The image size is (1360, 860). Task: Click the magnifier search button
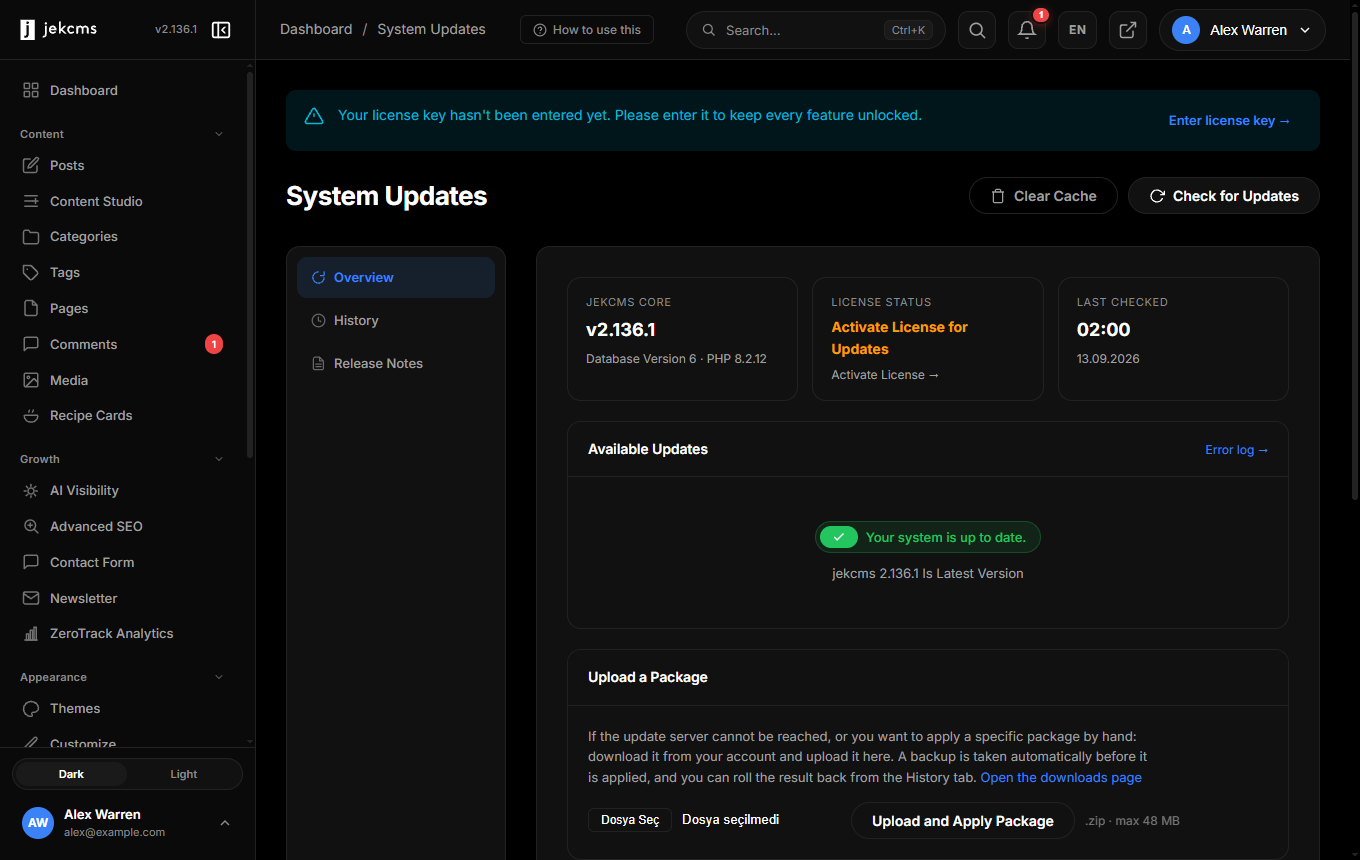(x=977, y=30)
